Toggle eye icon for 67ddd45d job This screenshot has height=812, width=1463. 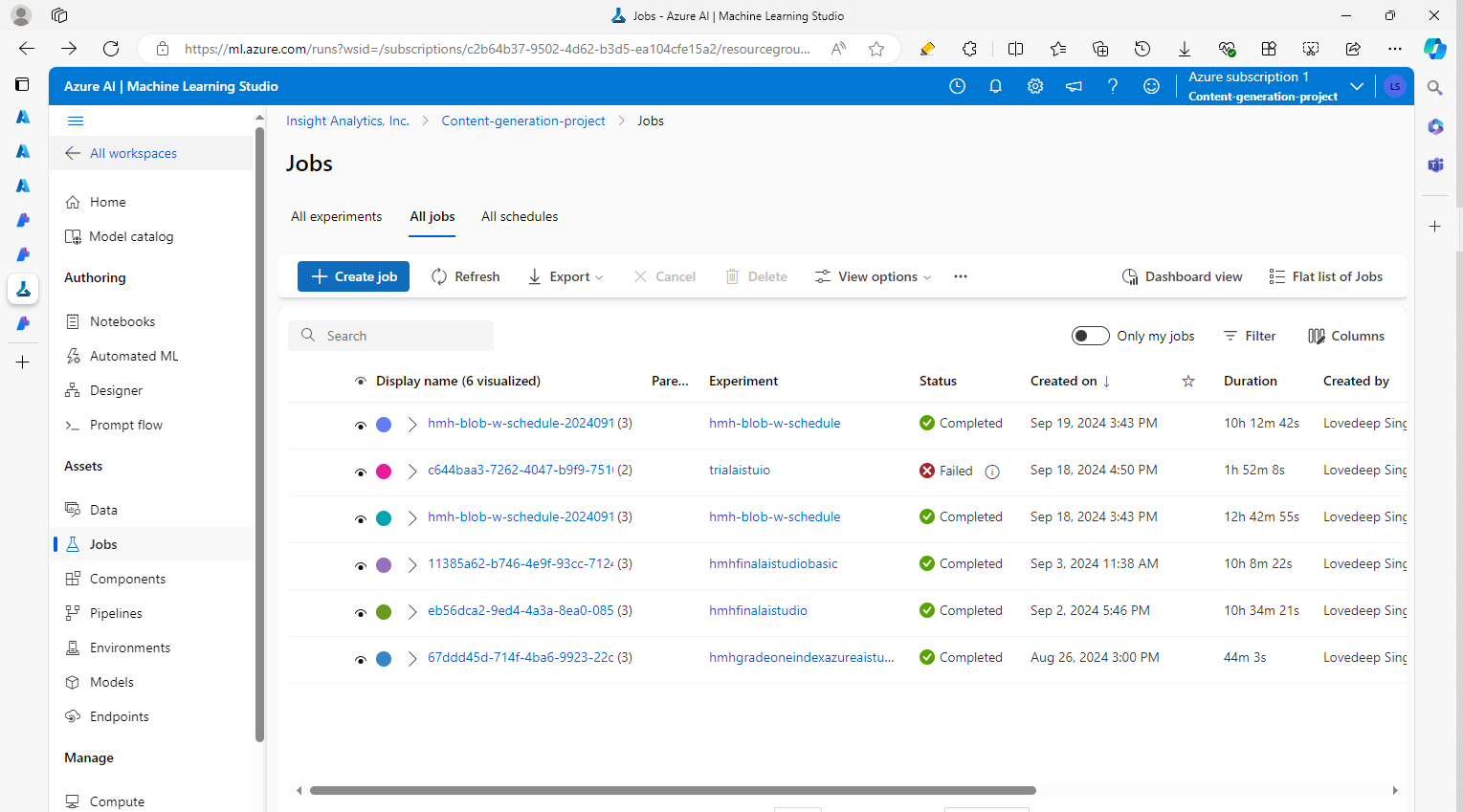[x=361, y=660]
